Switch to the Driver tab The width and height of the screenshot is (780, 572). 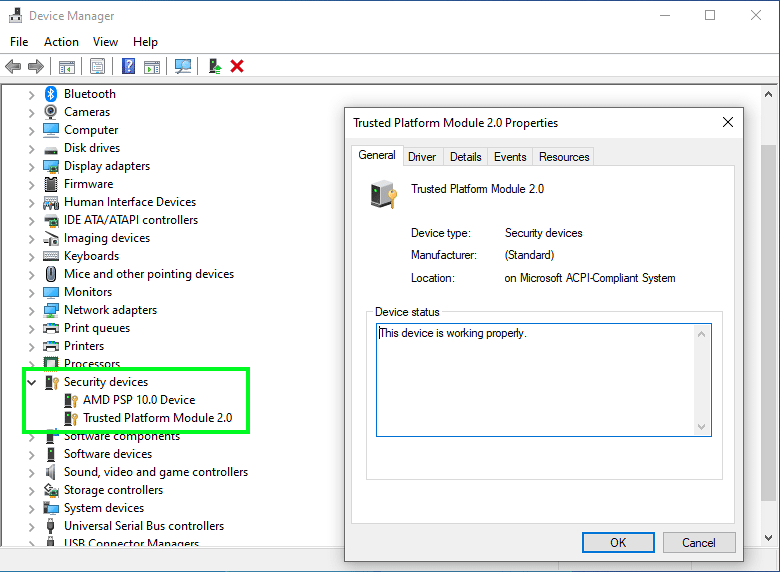pos(422,157)
